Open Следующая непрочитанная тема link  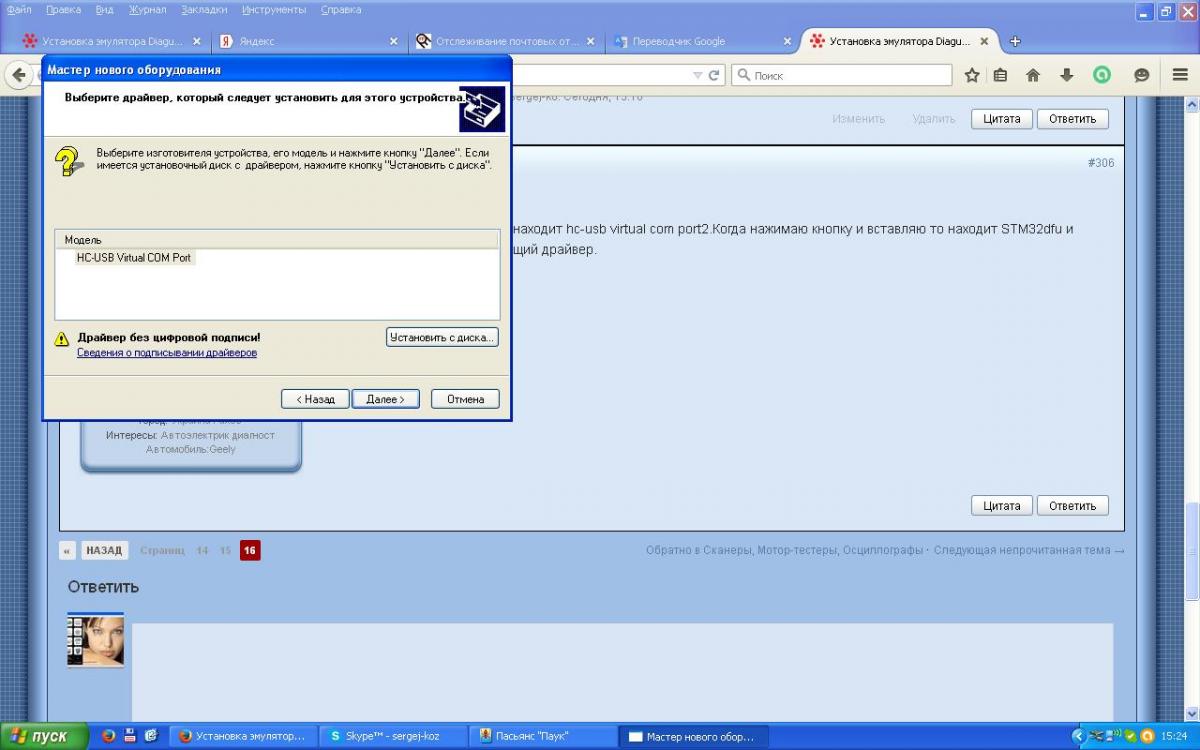pyautogui.click(x=1029, y=550)
